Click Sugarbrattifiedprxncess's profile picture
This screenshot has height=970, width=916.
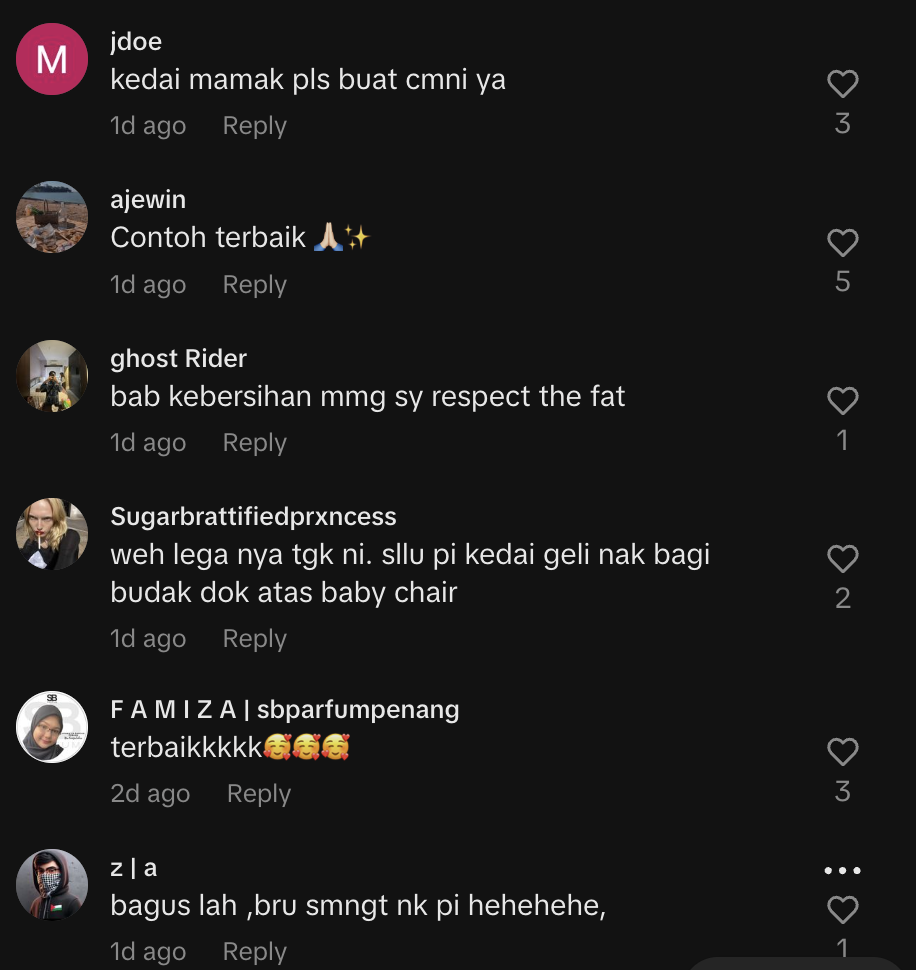tap(52, 534)
